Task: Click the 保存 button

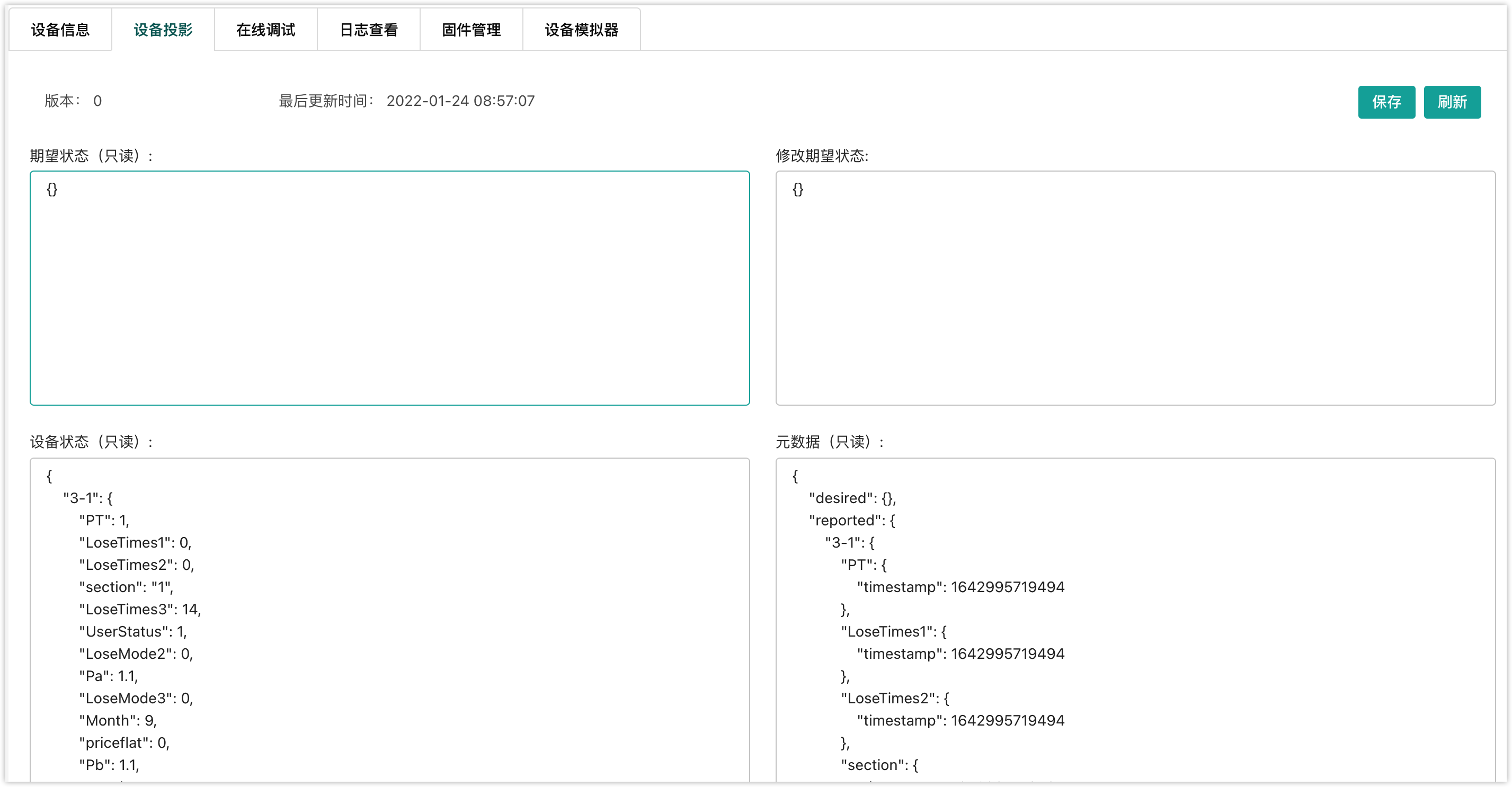Action: tap(1386, 102)
